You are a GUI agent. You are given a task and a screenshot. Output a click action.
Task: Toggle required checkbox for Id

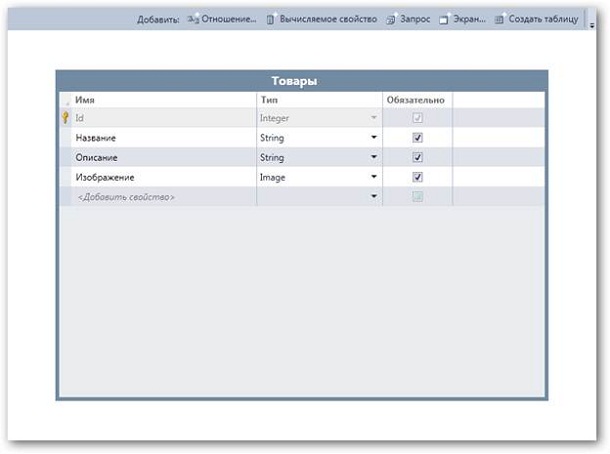[417, 117]
